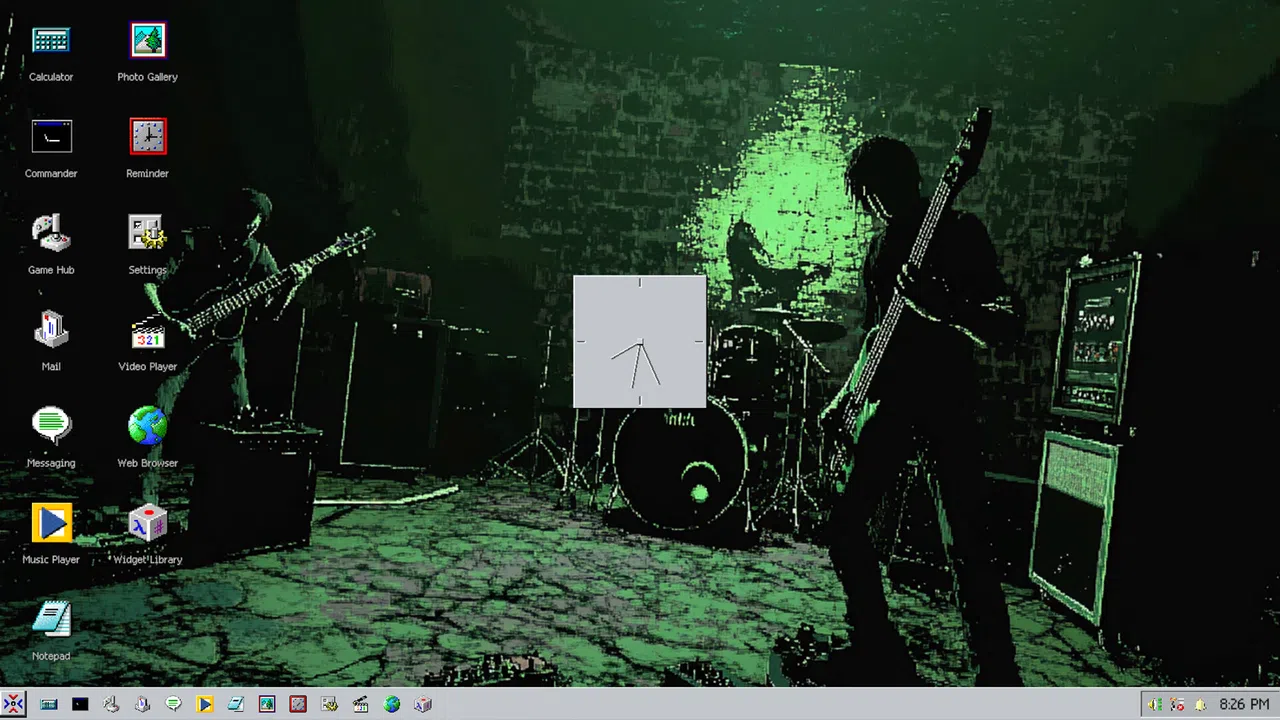Launch Mail from the taskbar
The image size is (1280, 720).
(142, 704)
